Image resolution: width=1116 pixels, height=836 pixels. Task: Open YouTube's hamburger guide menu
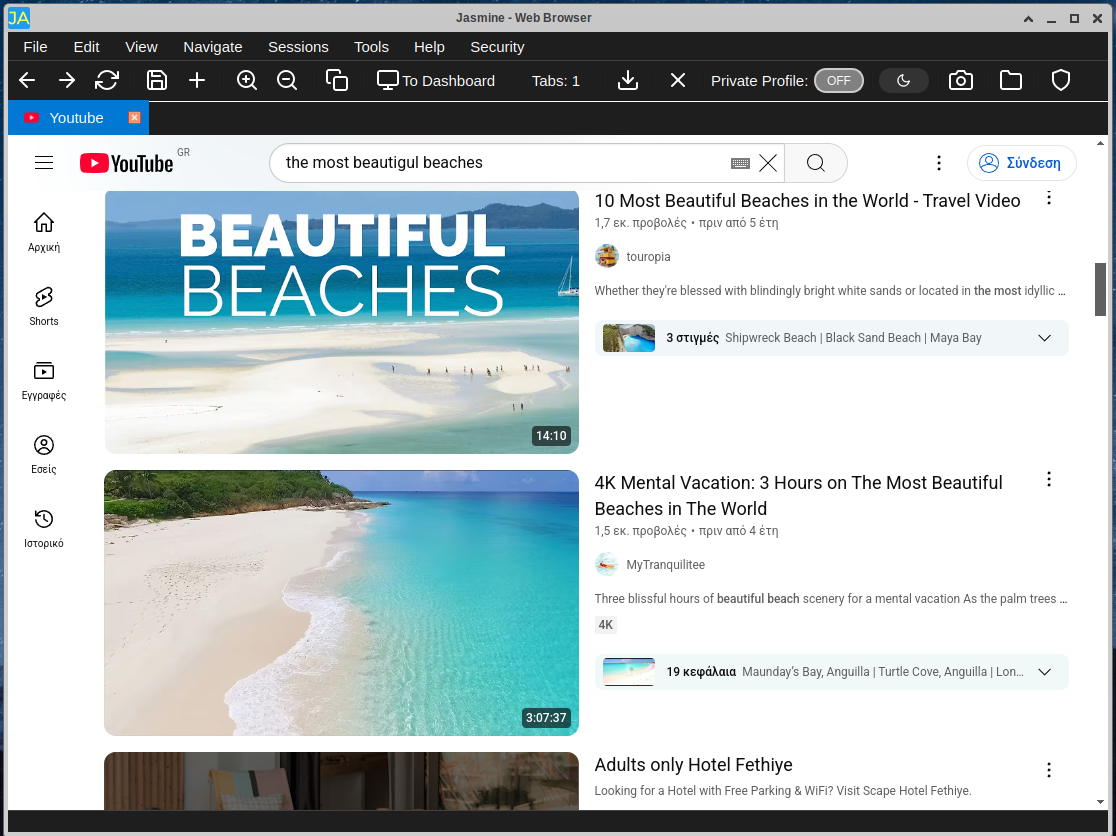click(x=44, y=163)
